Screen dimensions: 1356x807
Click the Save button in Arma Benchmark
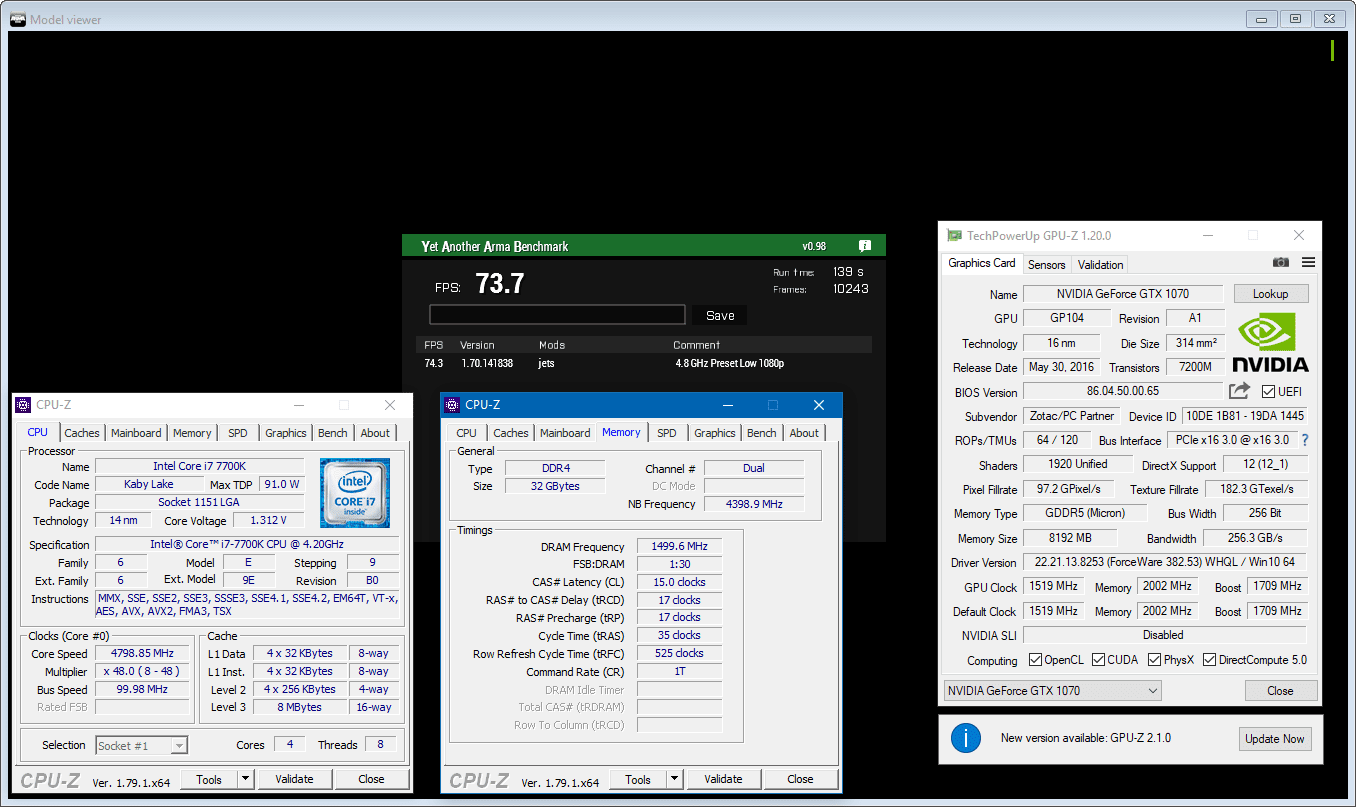[720, 315]
